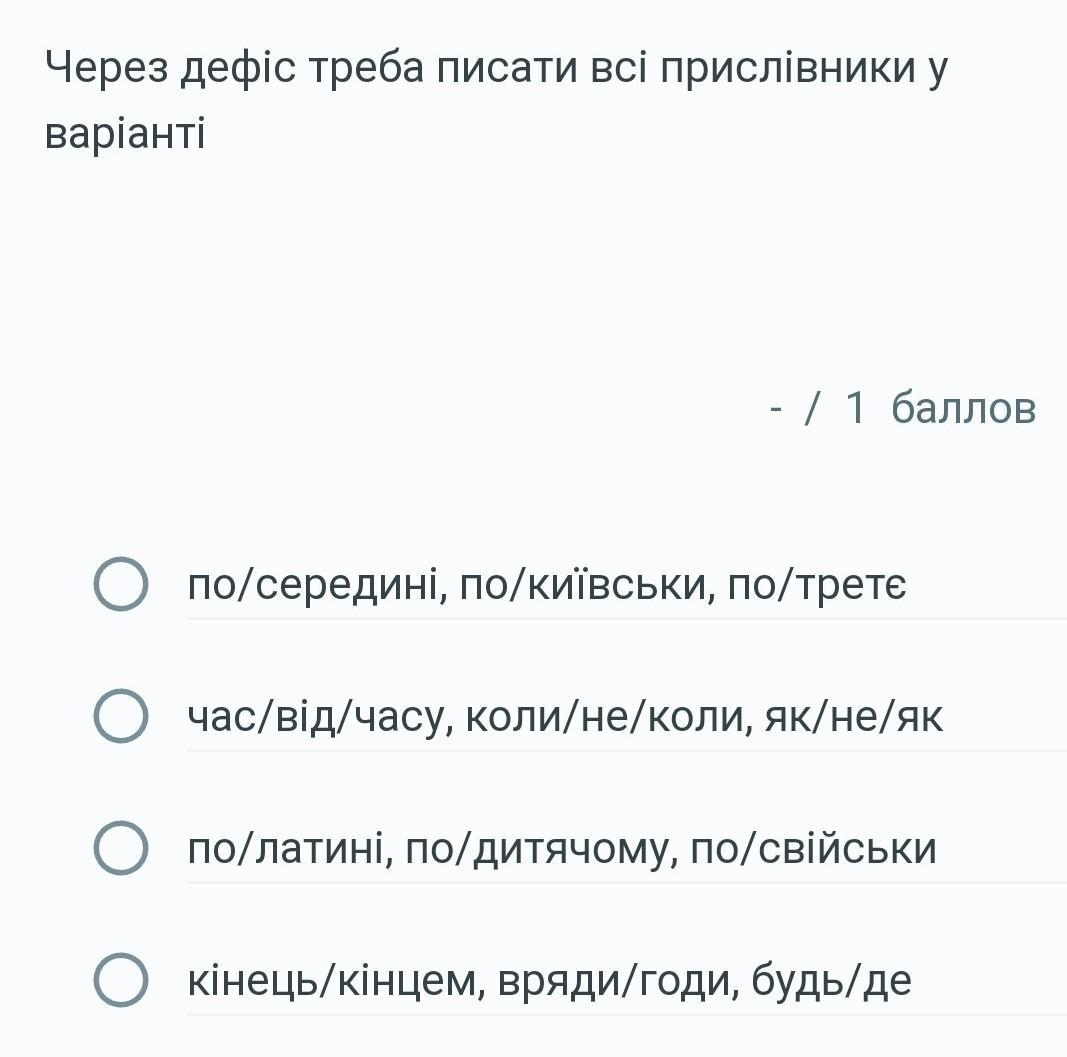This screenshot has height=1057, width=1067.
Task: Click the баллов score label
Action: (x=963, y=408)
